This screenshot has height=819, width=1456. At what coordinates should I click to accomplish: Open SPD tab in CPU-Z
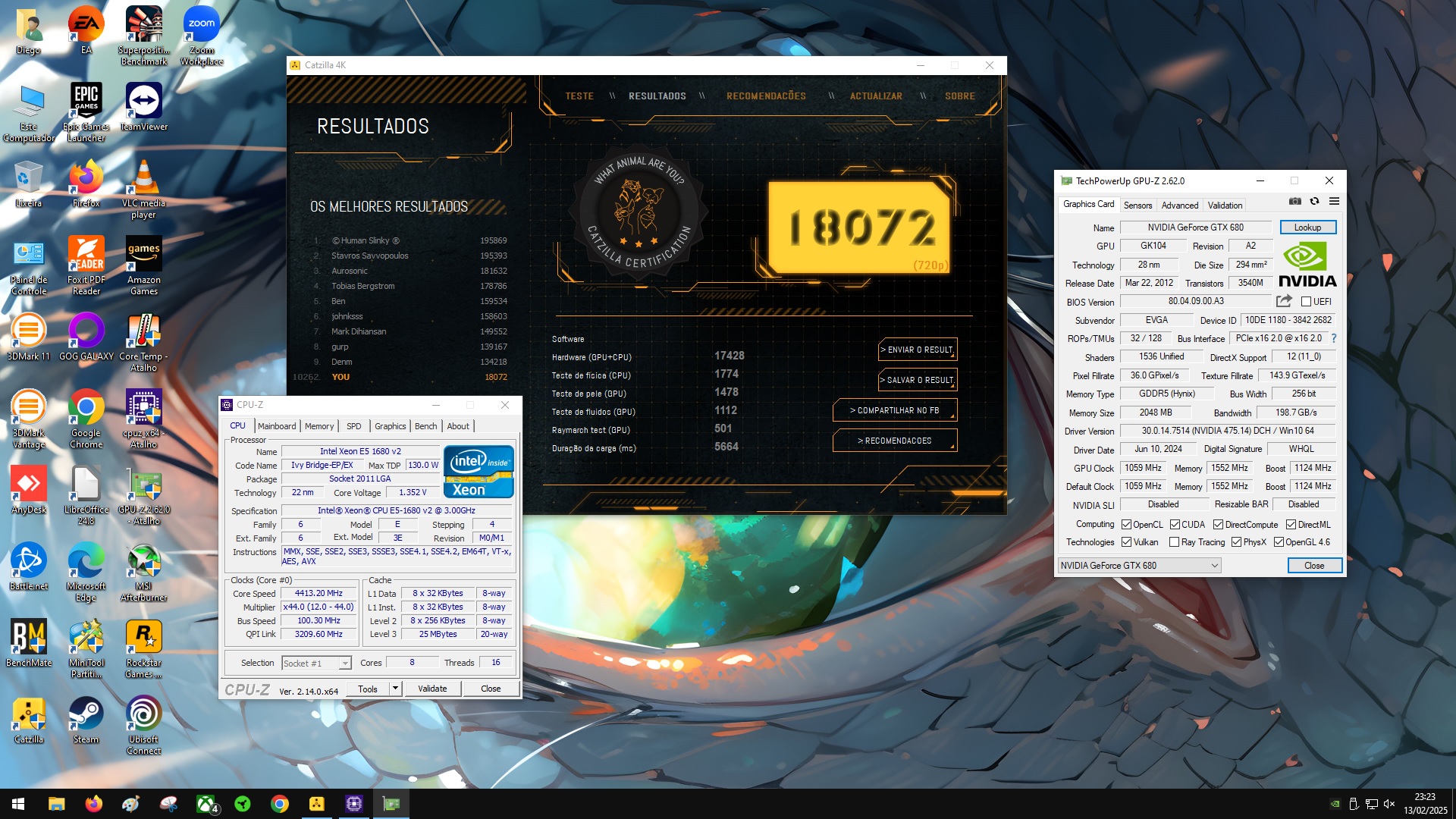point(354,426)
